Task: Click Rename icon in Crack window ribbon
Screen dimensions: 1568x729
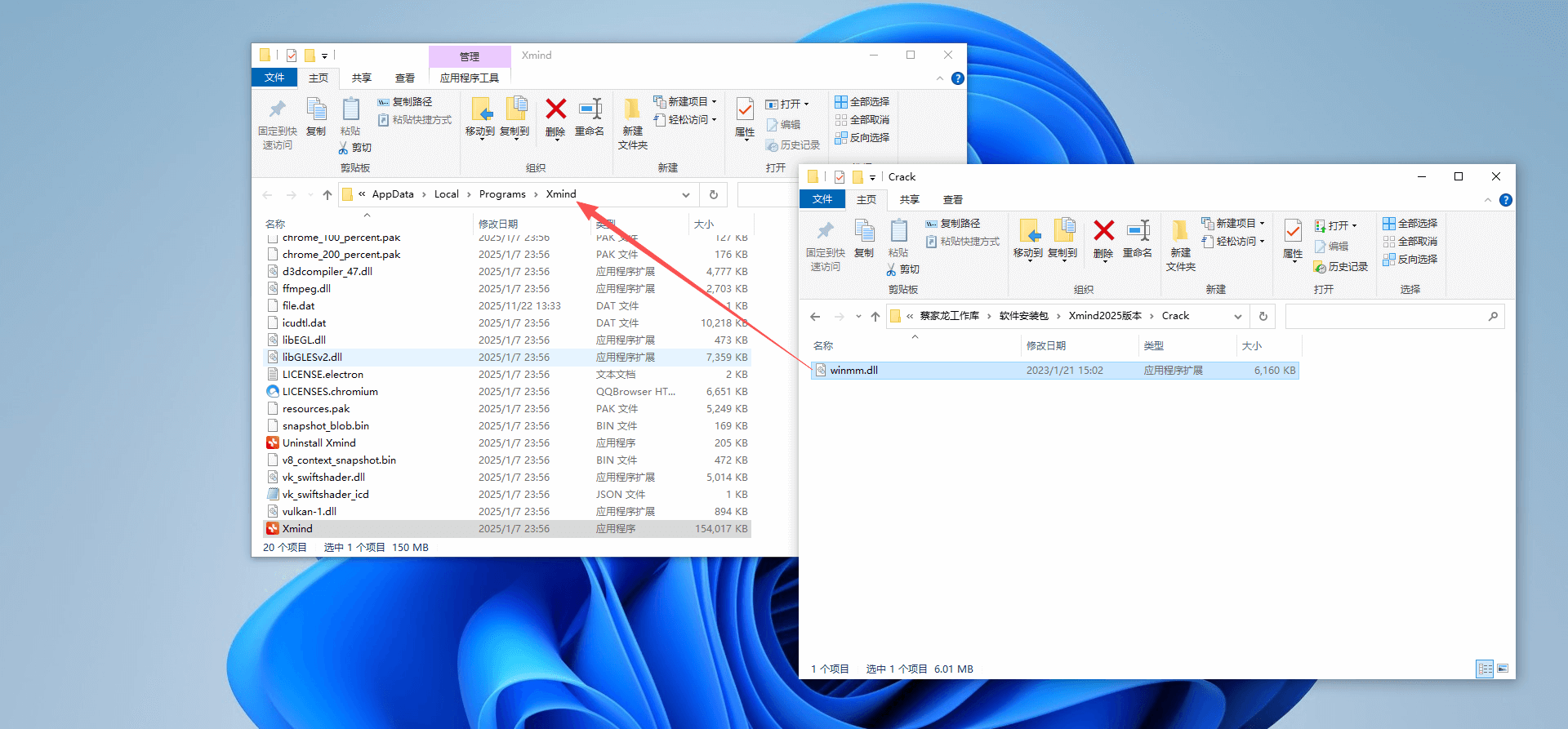Action: click(1138, 231)
